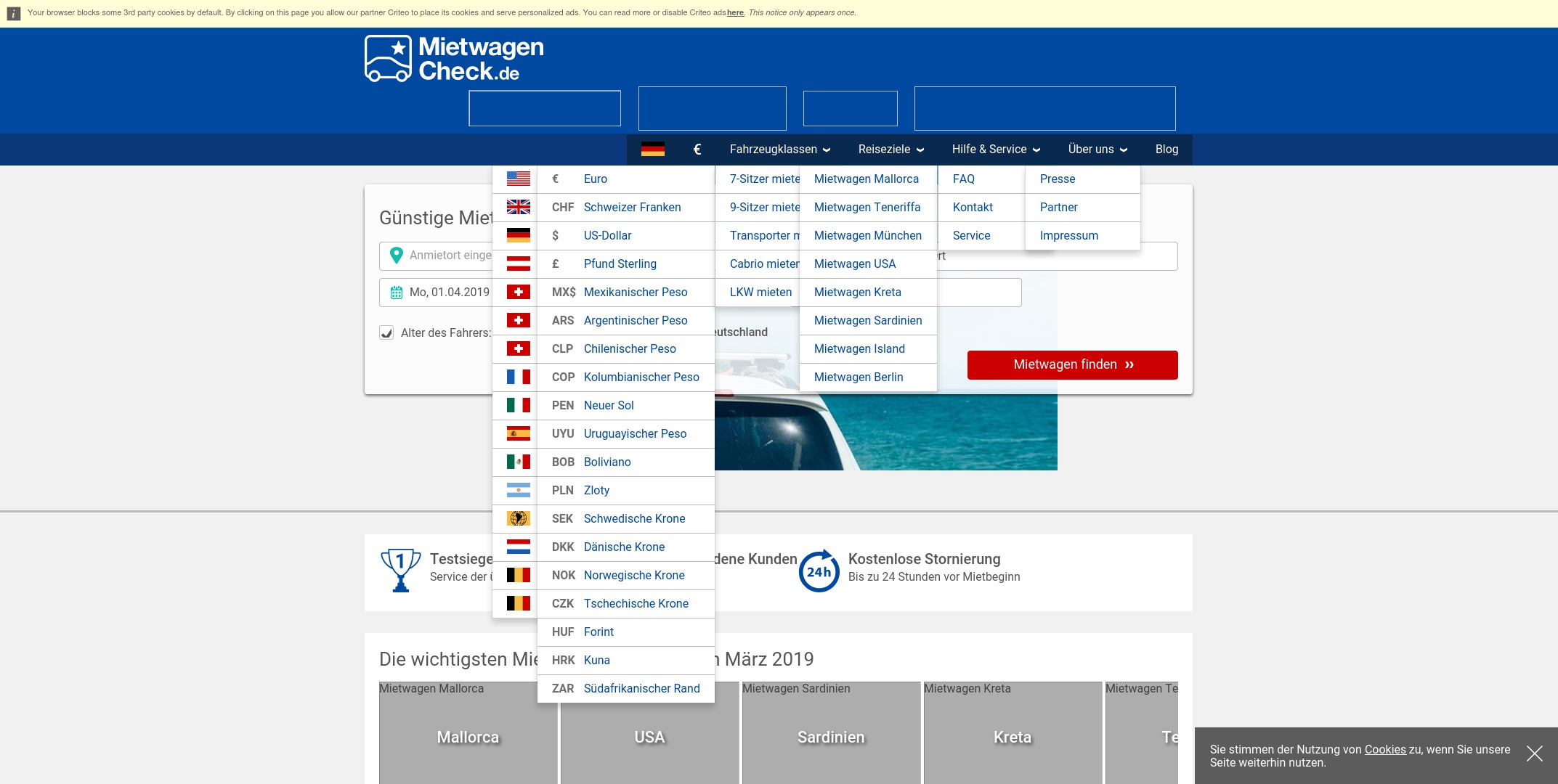Click the calendar icon beside the pickup date
Image resolution: width=1558 pixels, height=784 pixels.
[397, 293]
